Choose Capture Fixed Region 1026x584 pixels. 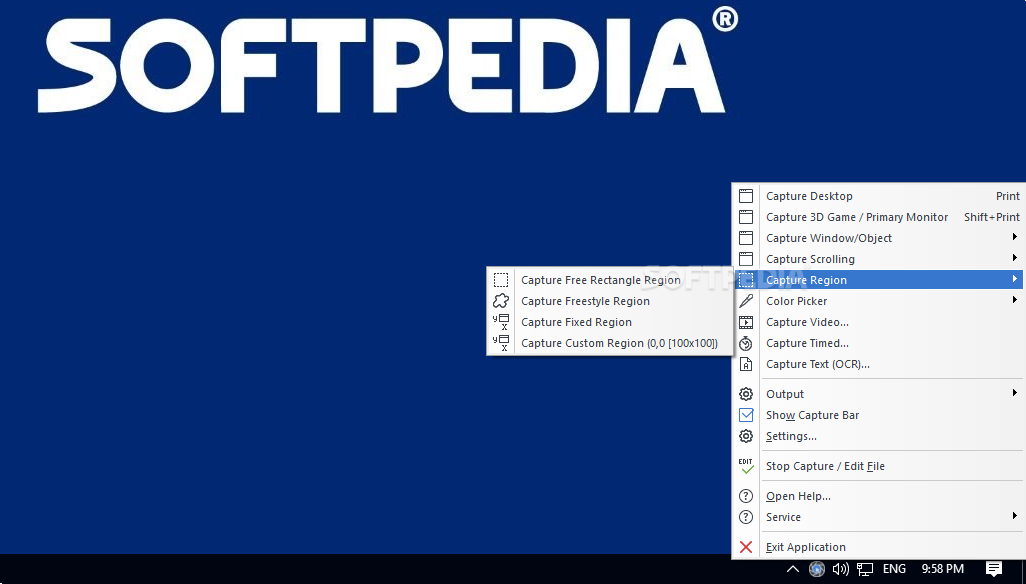point(610,322)
